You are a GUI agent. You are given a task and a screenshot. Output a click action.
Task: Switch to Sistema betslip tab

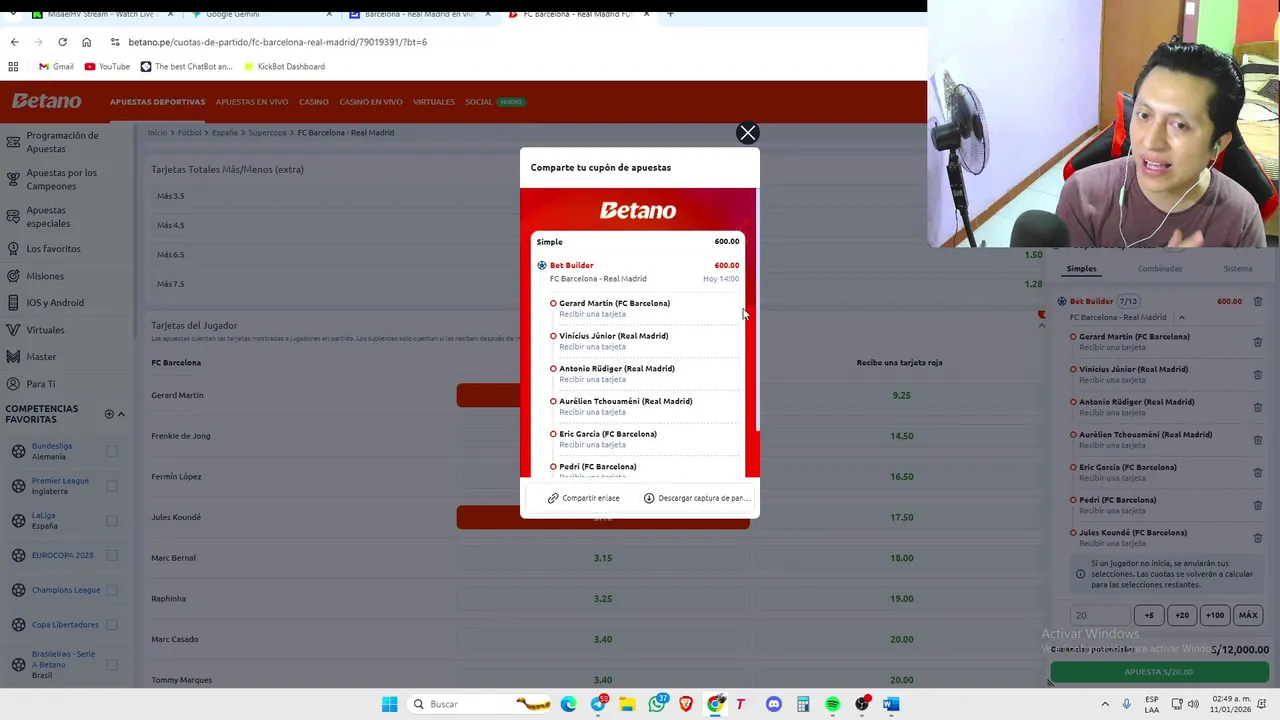click(x=1238, y=268)
